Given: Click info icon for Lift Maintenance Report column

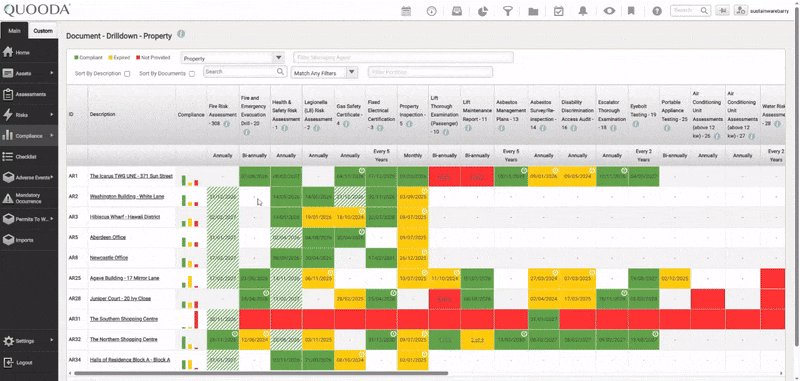Looking at the screenshot, I should 468,128.
